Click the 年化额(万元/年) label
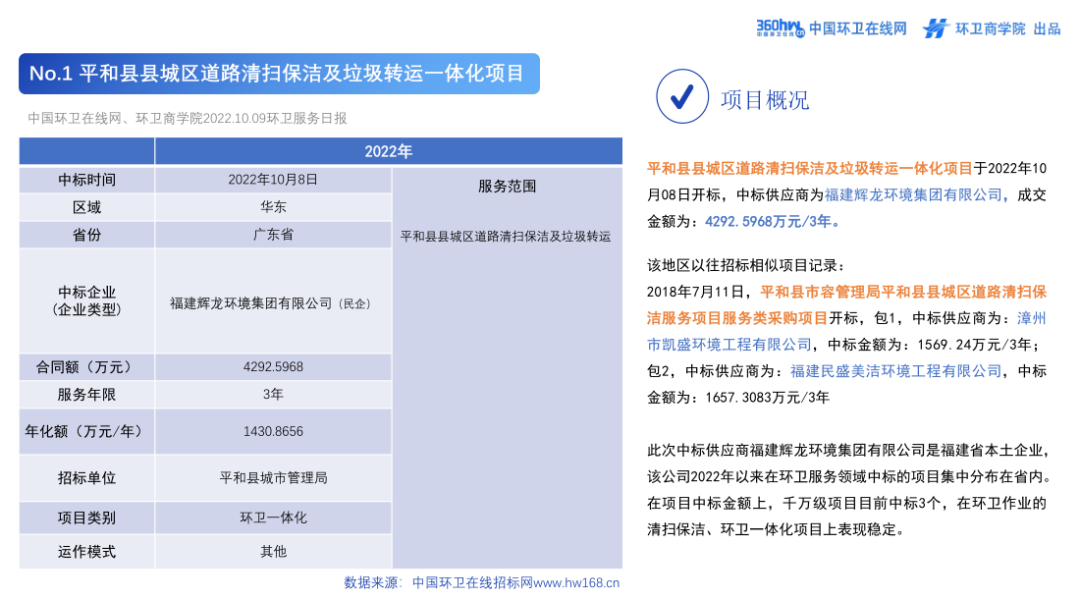This screenshot has width=1080, height=599. [x=87, y=432]
